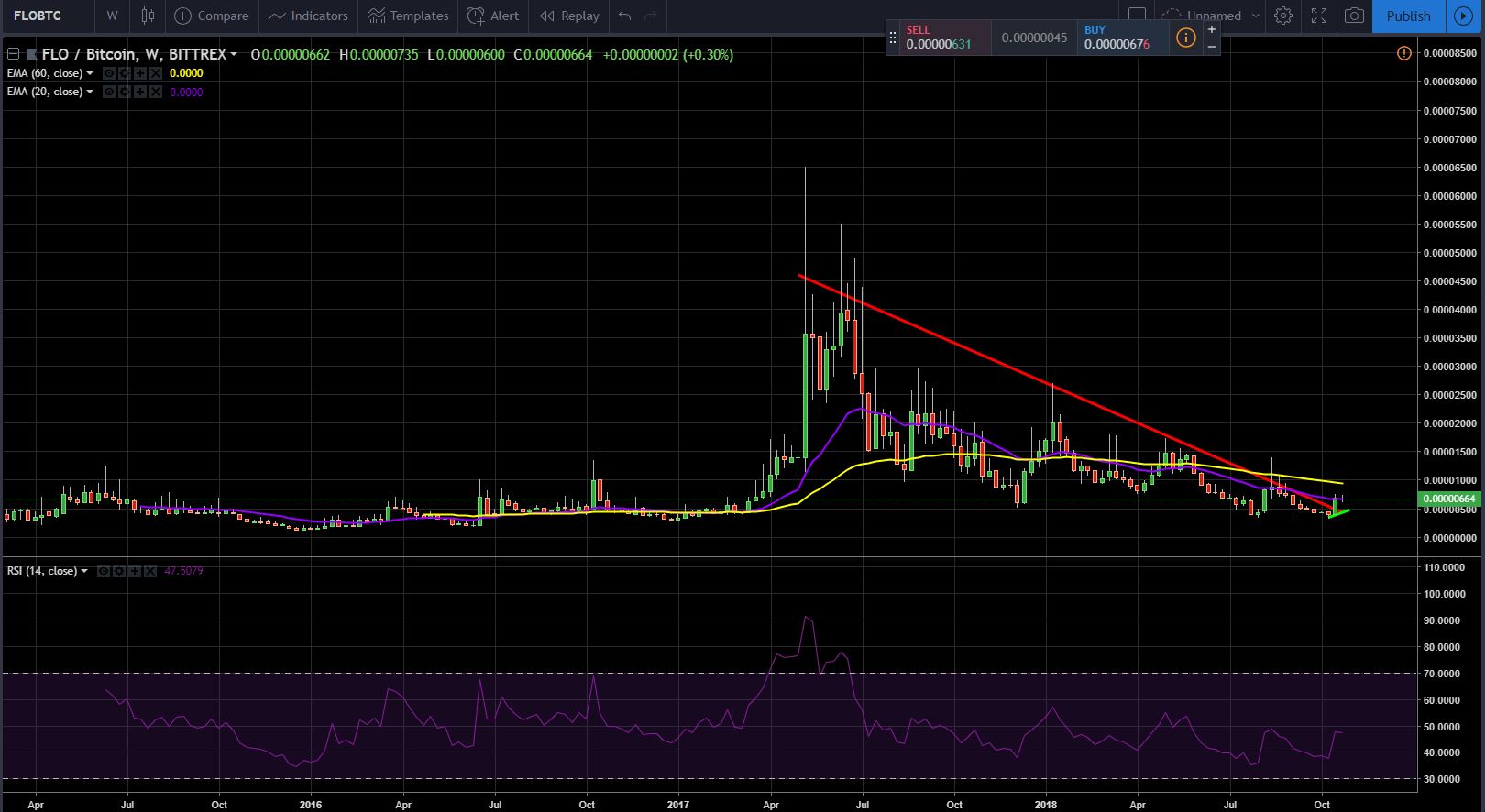
Task: Click the orange warning icon near price scale
Action: 1403,54
